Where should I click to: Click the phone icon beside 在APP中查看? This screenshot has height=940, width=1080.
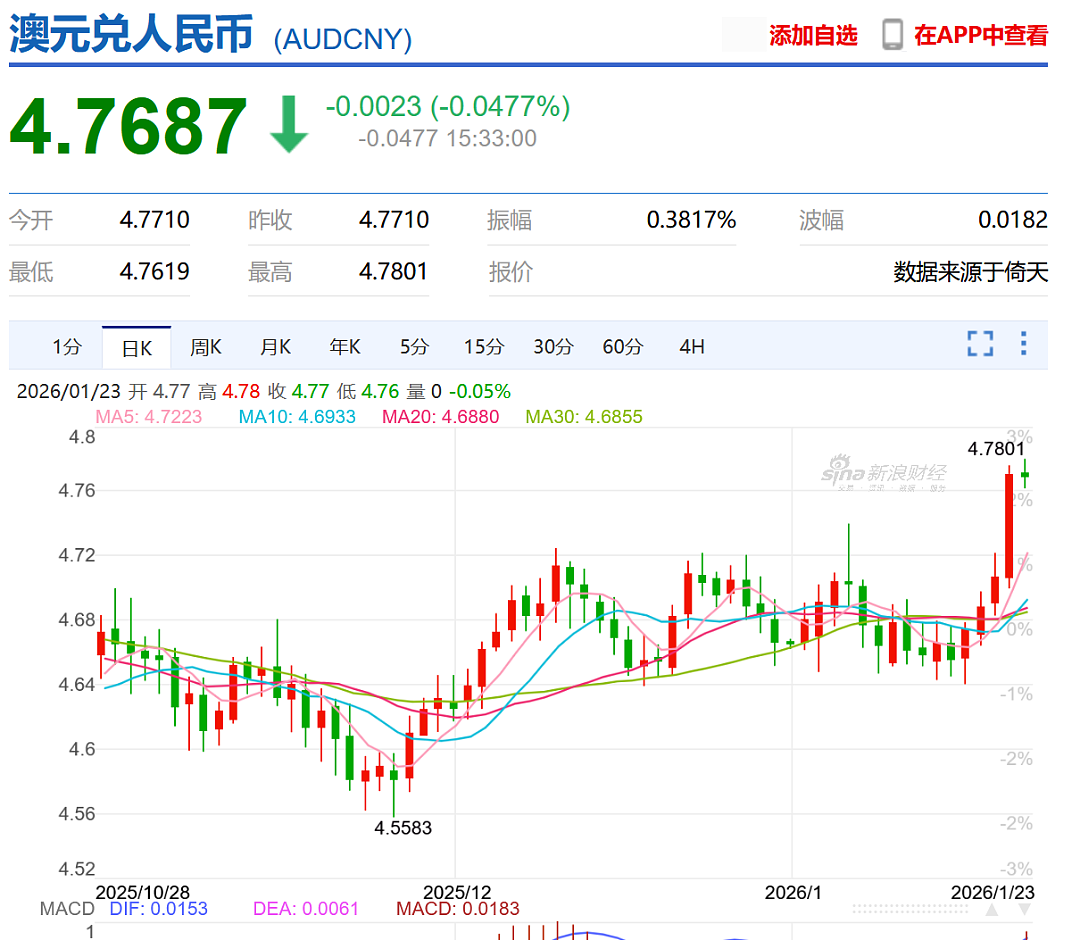(x=892, y=34)
